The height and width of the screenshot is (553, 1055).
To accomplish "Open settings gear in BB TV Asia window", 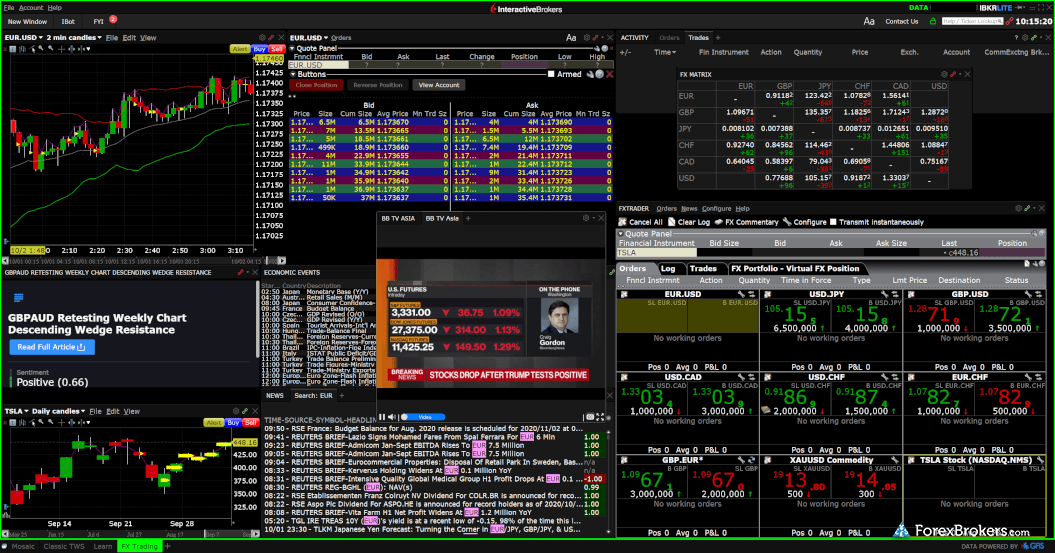I will pyautogui.click(x=585, y=218).
